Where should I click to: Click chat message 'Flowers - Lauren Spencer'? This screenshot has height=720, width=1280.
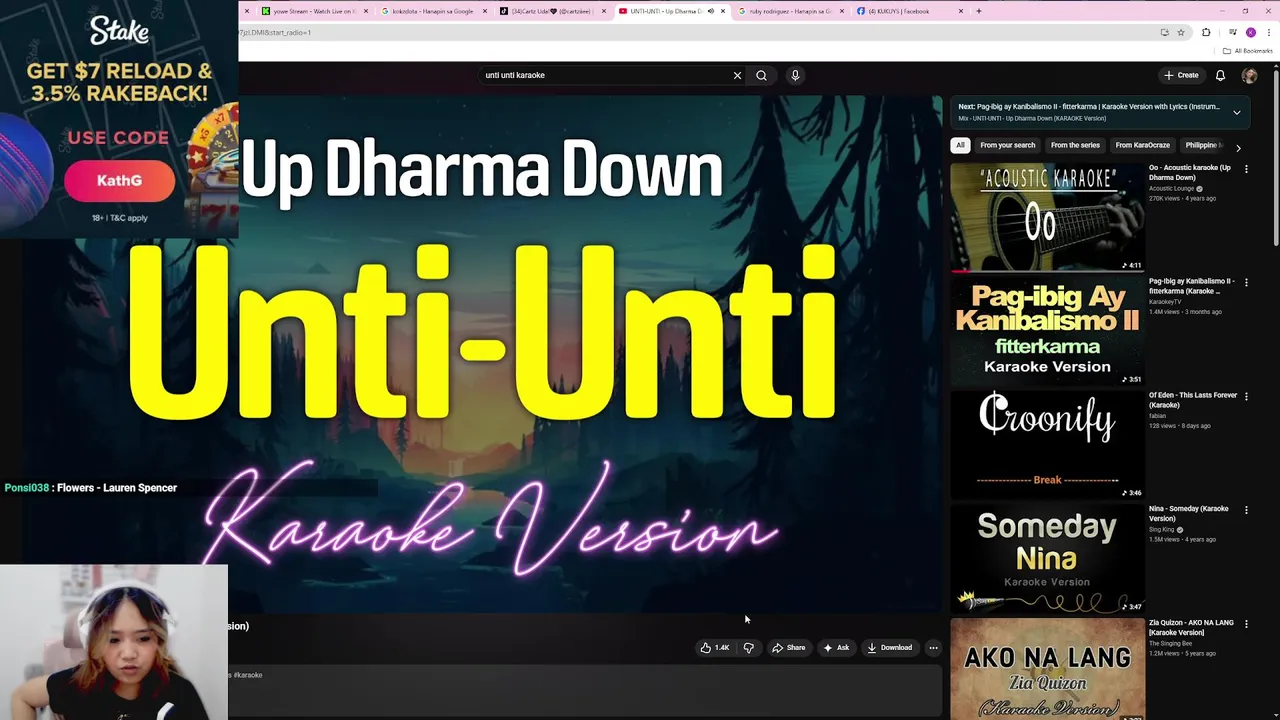117,488
